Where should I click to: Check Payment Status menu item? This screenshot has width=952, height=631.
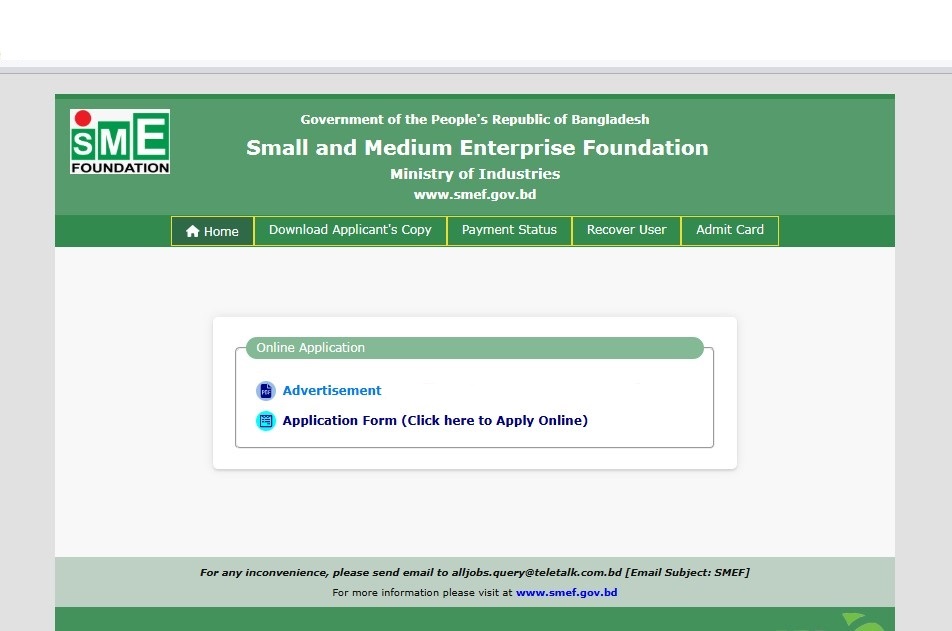coord(509,231)
